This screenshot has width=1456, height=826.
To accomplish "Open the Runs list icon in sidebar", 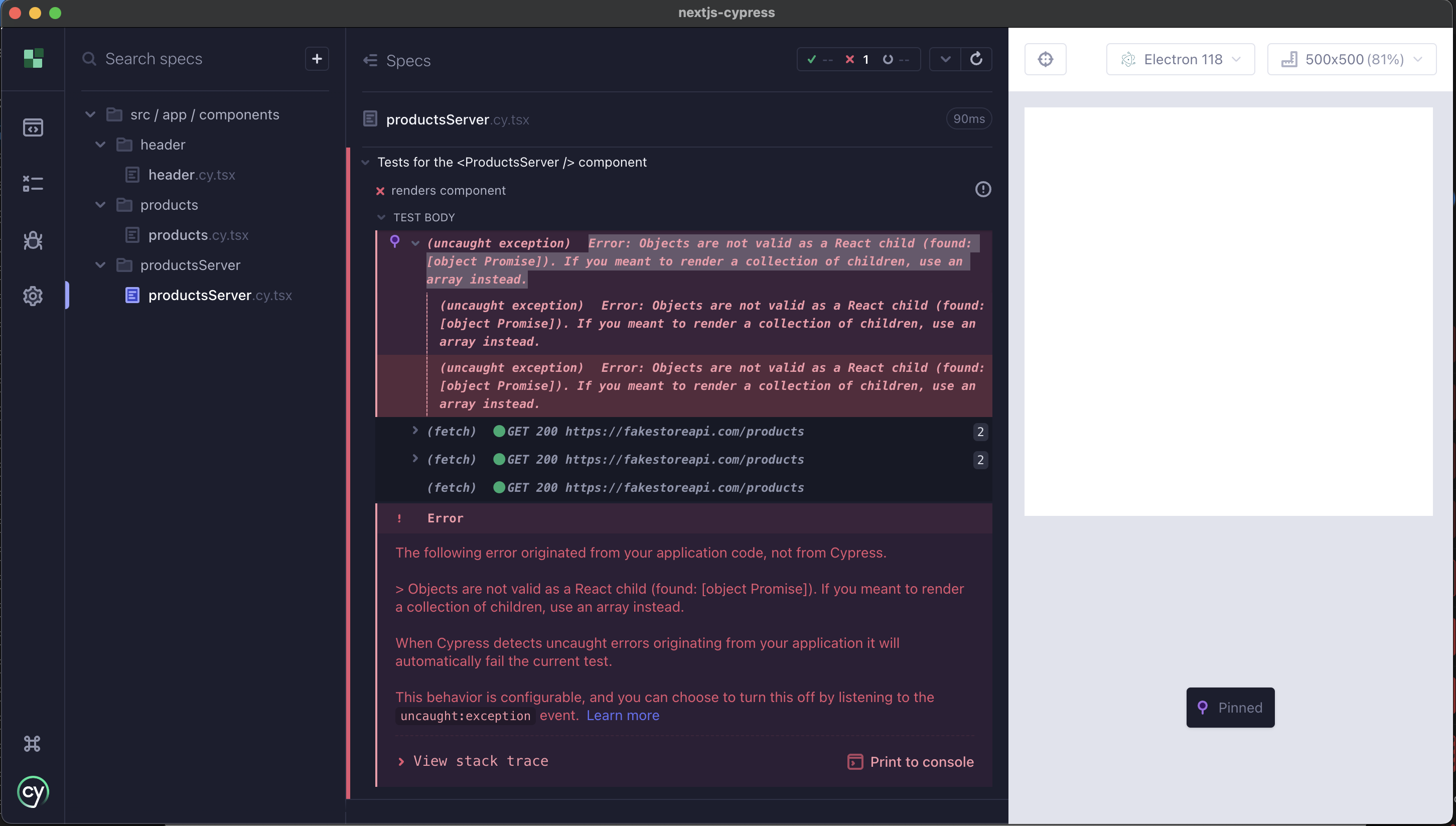I will pyautogui.click(x=33, y=183).
